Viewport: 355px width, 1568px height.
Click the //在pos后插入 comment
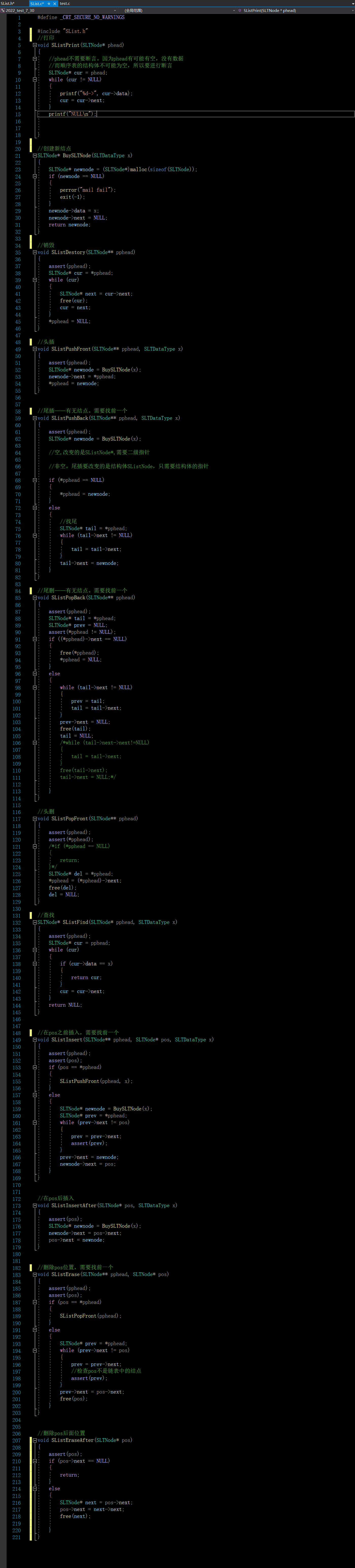(55, 1199)
